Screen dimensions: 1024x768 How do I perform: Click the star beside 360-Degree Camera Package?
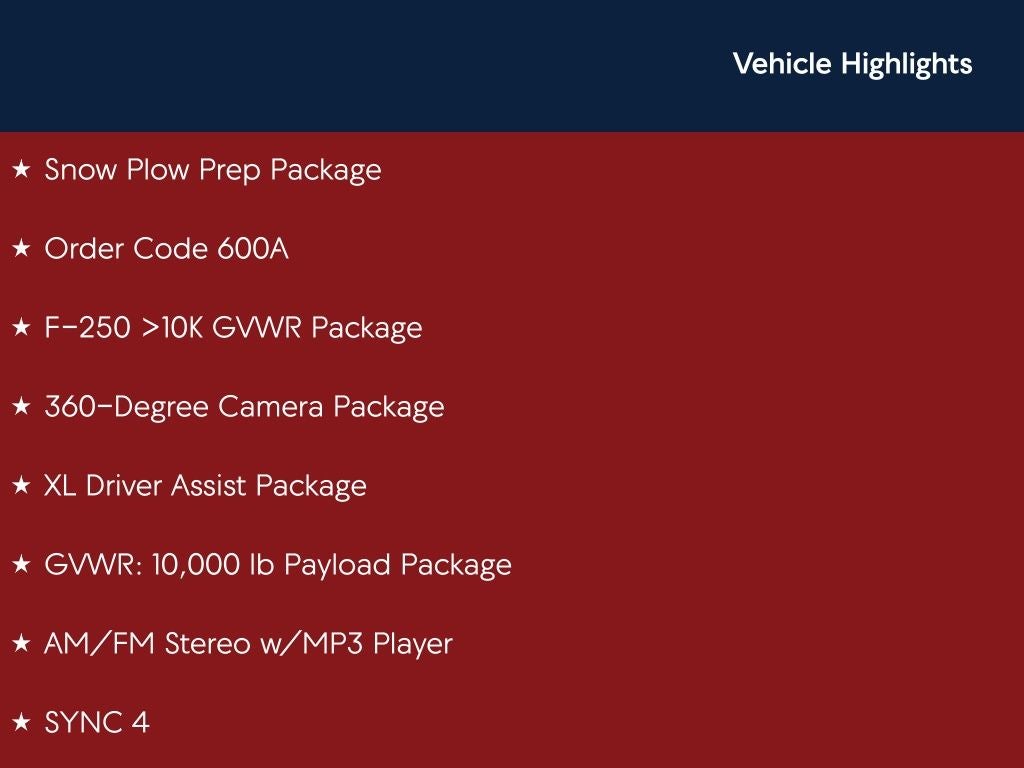tap(21, 407)
